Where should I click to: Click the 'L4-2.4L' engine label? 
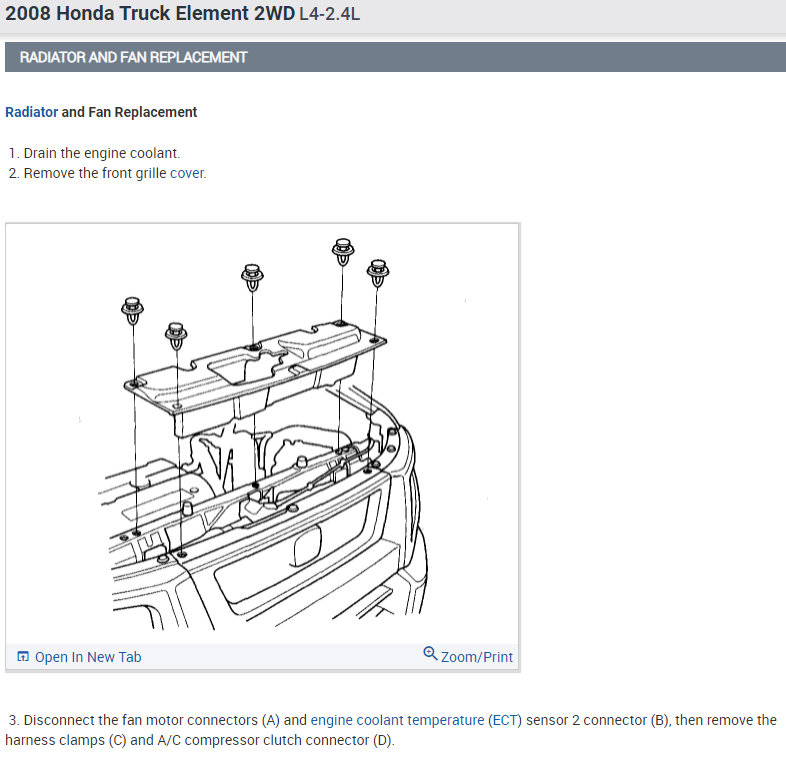(x=329, y=14)
